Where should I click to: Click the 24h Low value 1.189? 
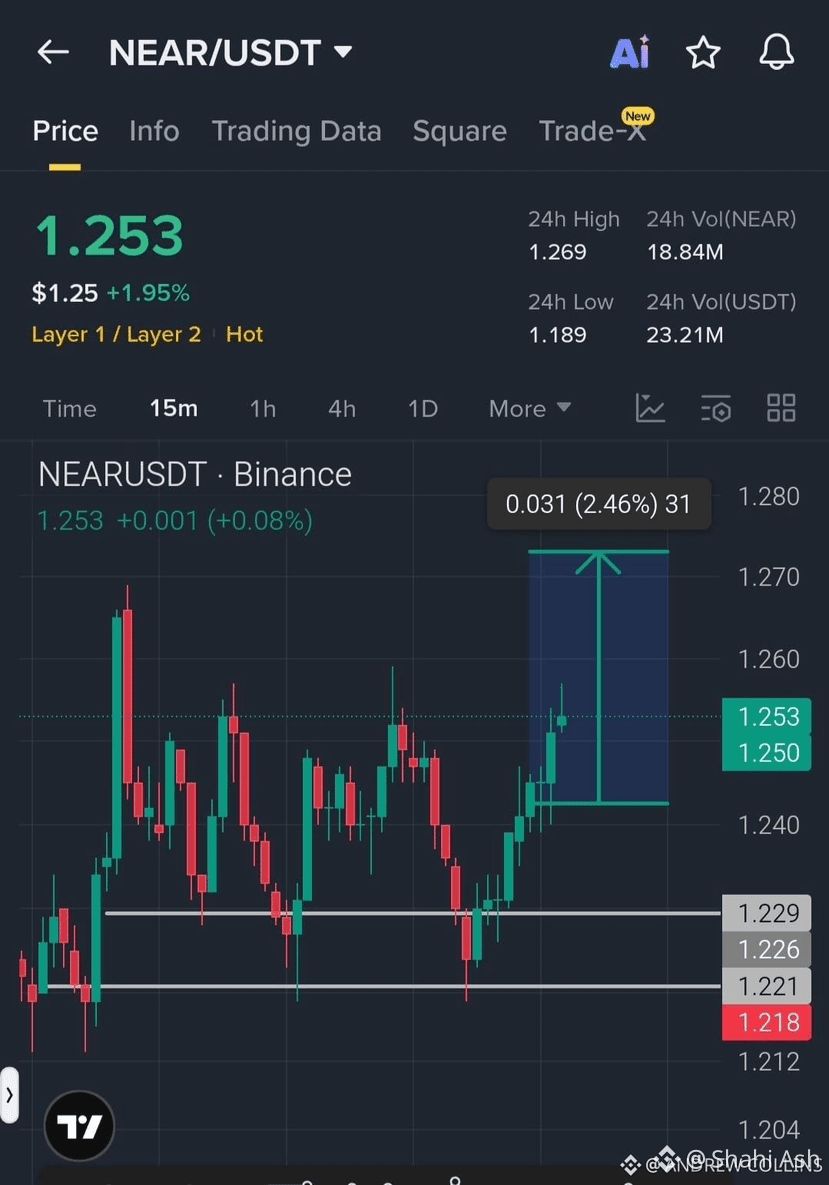(558, 335)
